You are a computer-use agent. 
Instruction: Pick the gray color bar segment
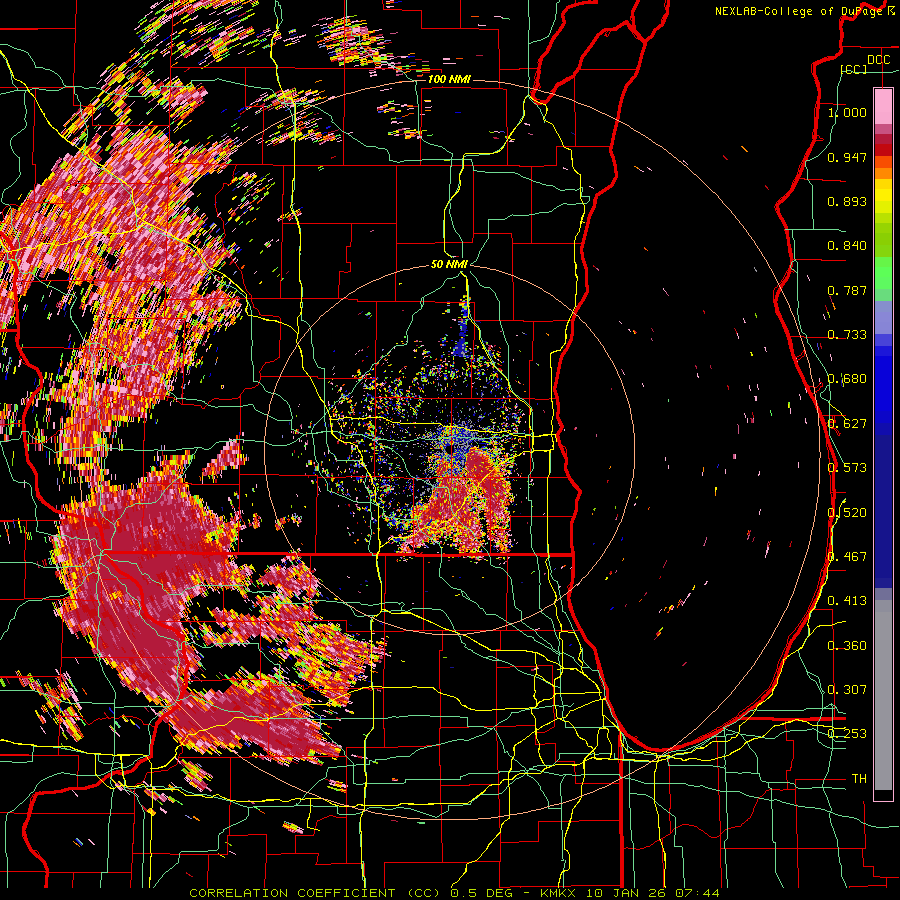(x=883, y=695)
